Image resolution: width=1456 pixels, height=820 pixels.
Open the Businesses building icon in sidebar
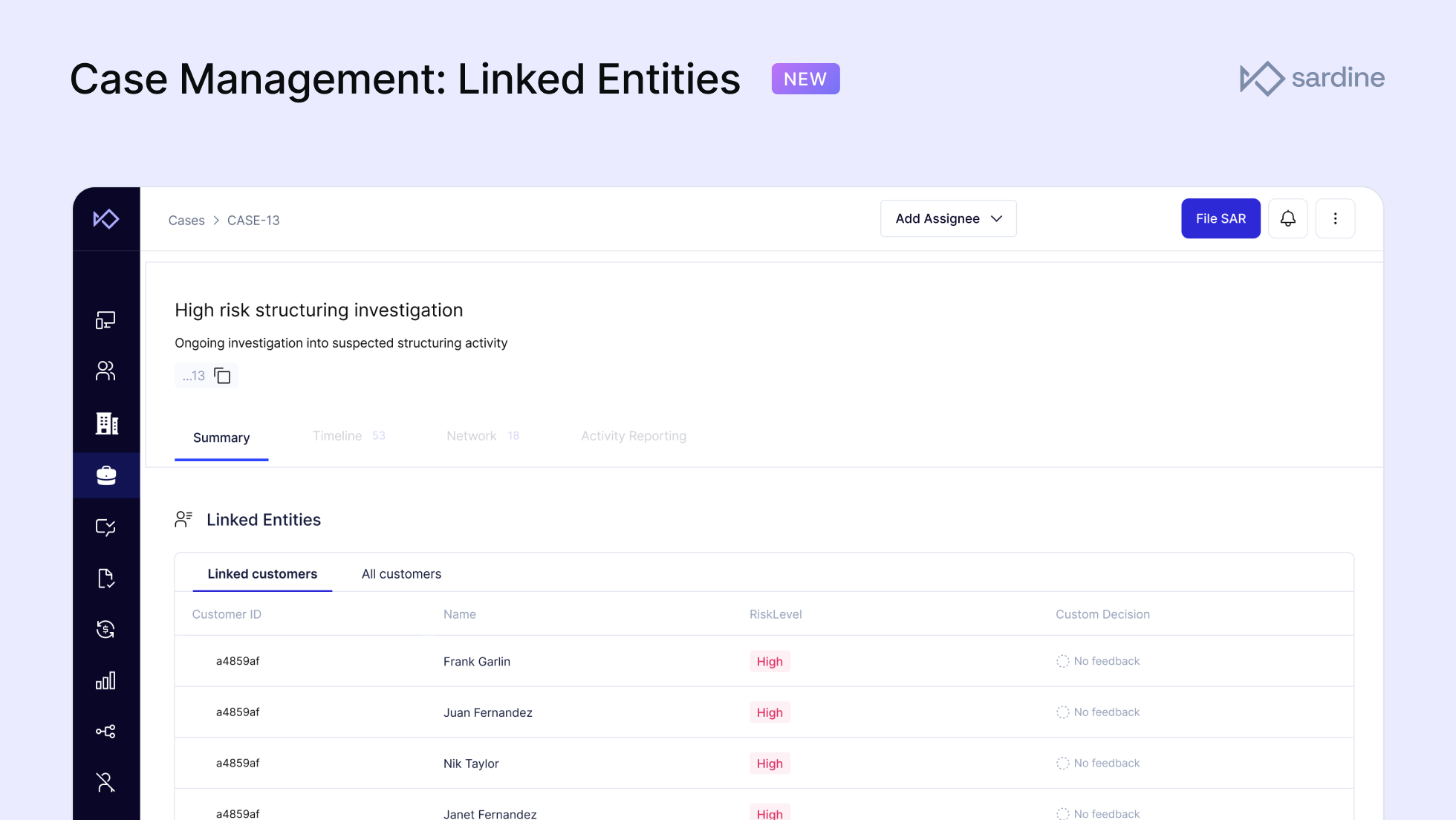[x=106, y=423]
